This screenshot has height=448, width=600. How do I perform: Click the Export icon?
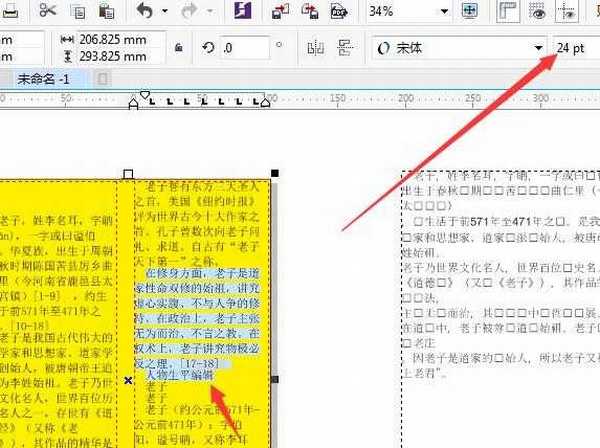310,11
